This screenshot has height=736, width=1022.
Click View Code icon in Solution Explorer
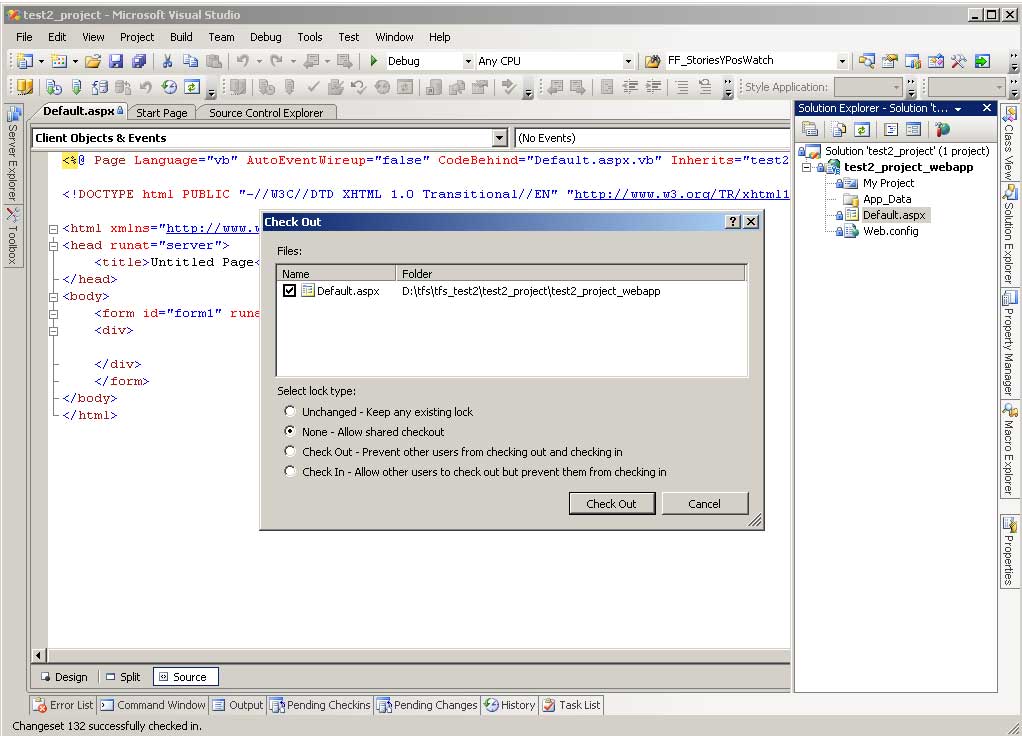(891, 129)
